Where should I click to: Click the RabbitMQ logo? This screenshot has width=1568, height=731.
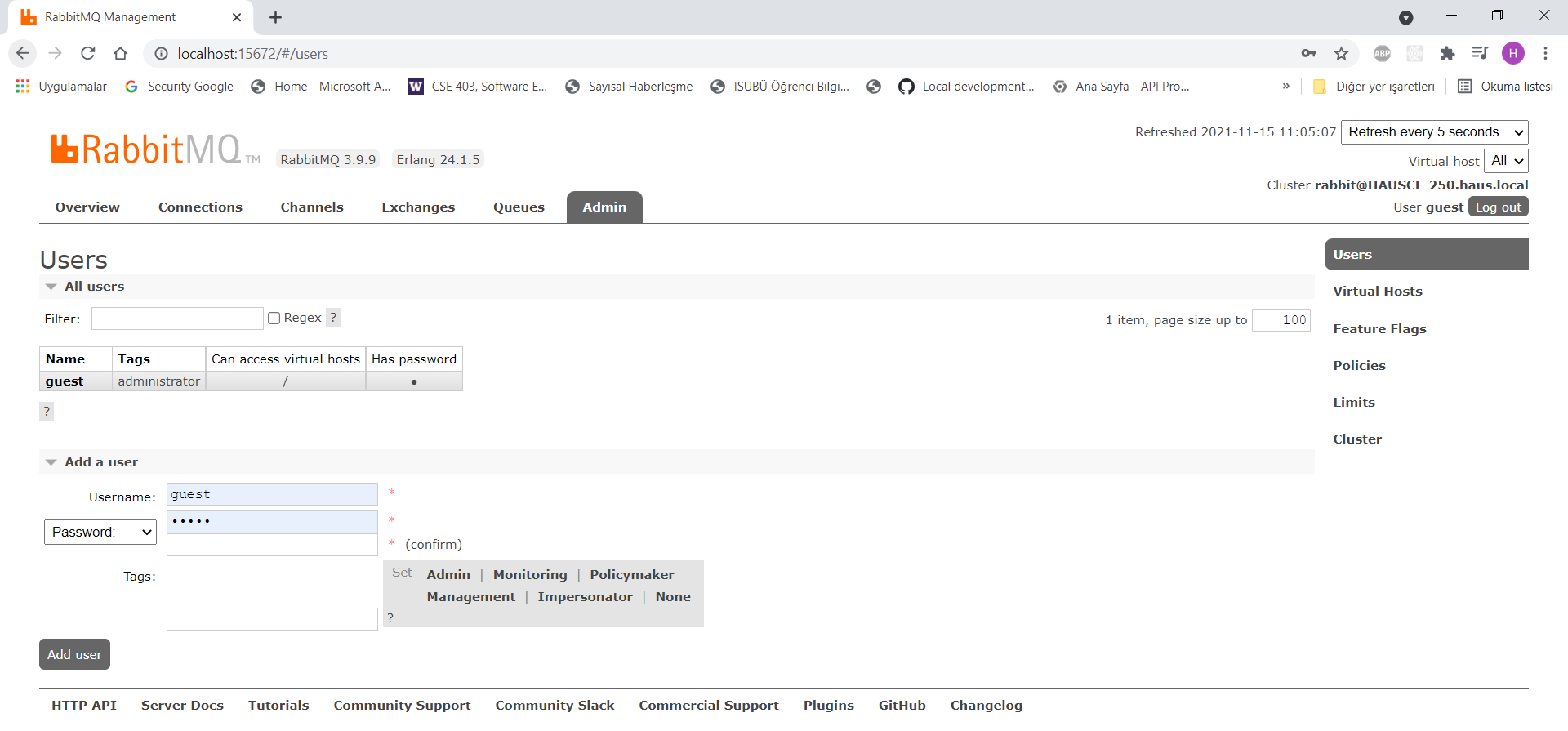[147, 150]
